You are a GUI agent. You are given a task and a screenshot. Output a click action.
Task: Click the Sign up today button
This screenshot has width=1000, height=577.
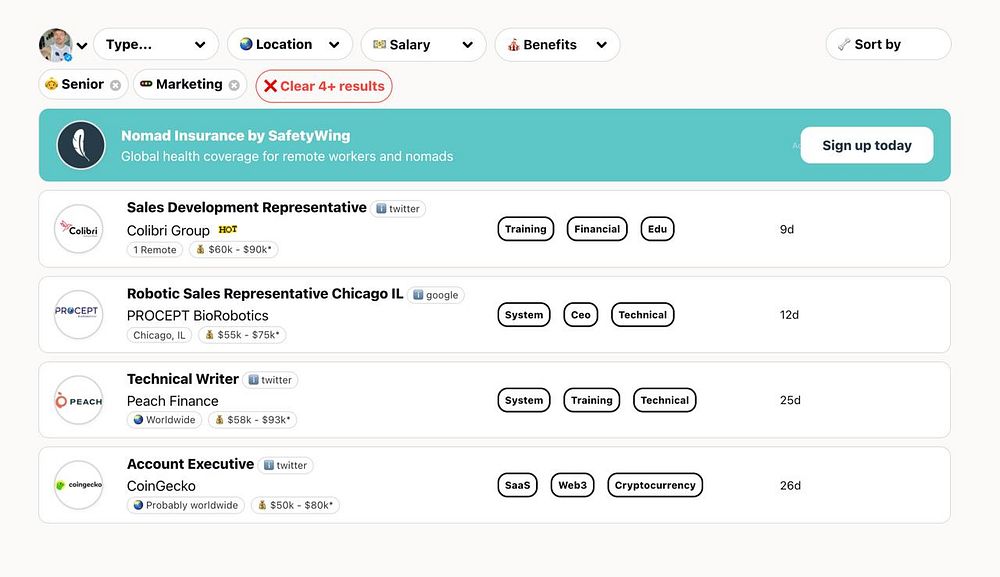pyautogui.click(x=866, y=145)
